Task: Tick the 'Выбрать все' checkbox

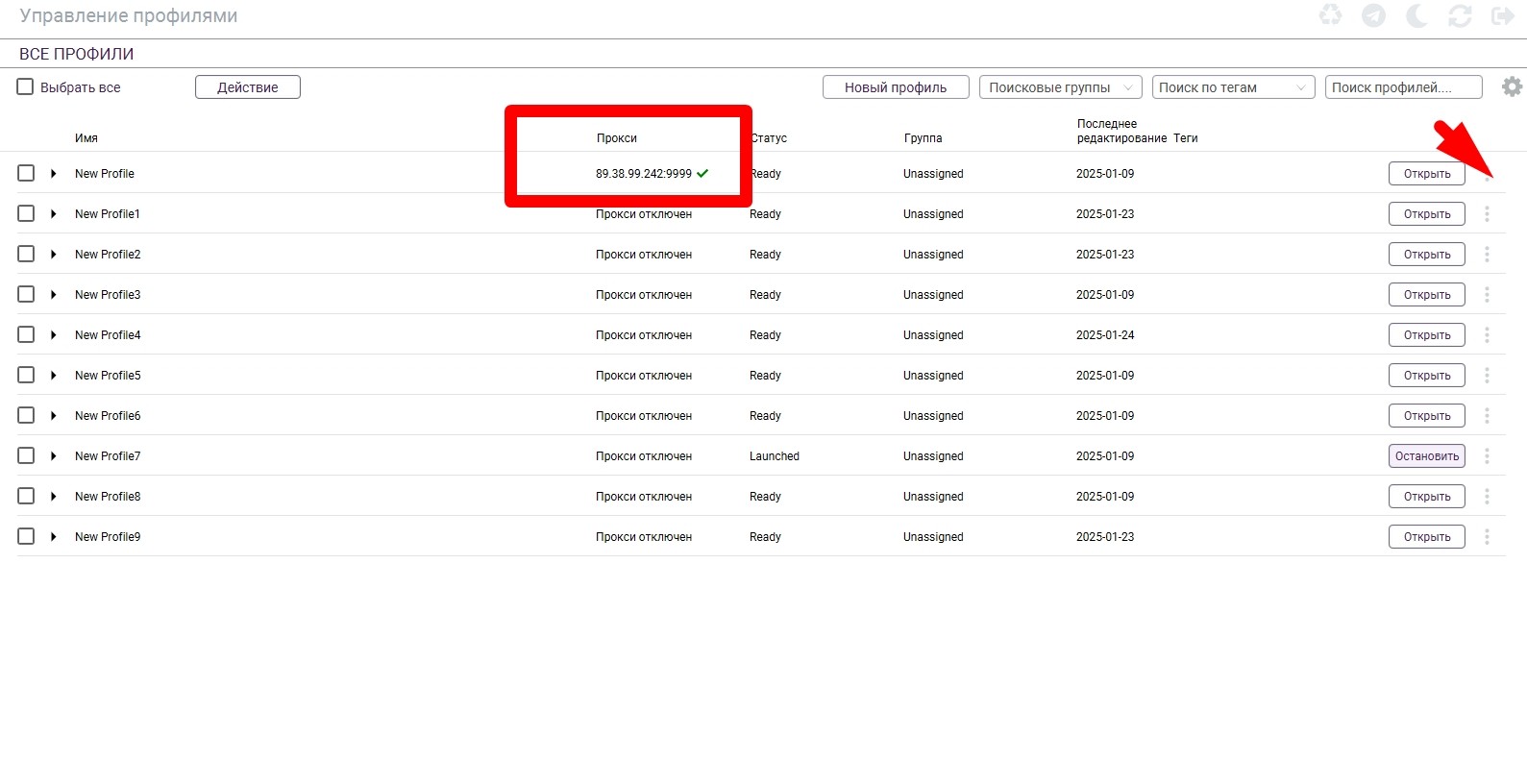Action: point(25,86)
